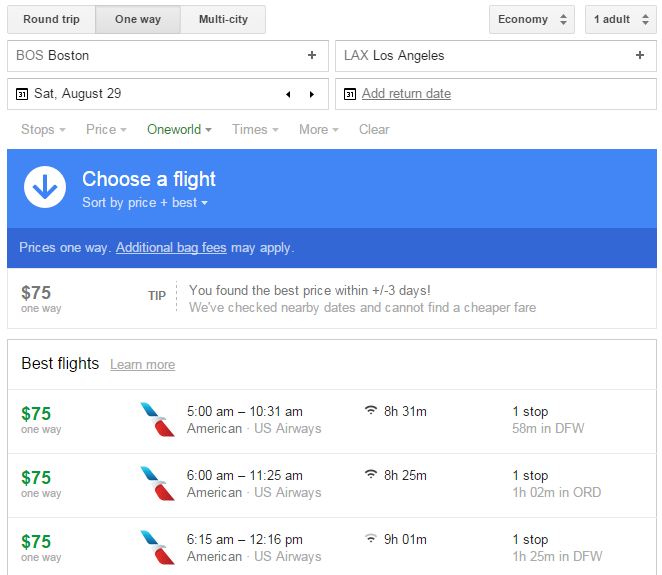662x575 pixels.
Task: Click the blue down-arrow circle icon
Action: tap(45, 187)
